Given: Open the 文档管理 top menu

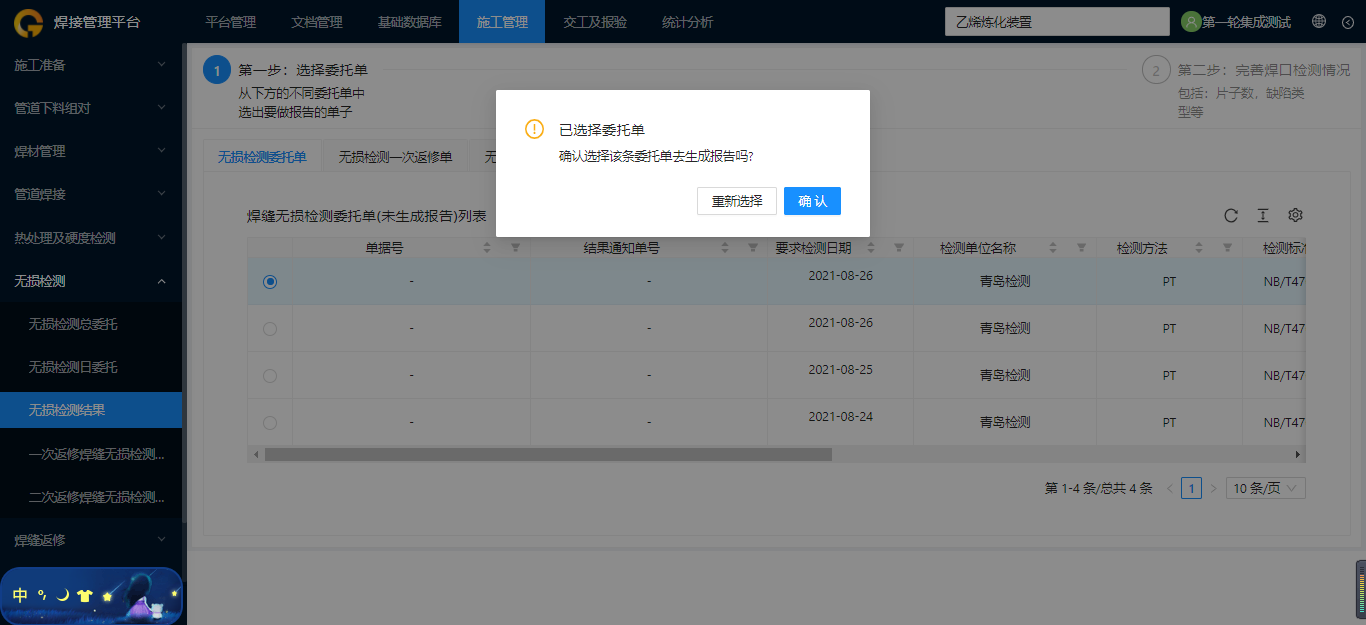Looking at the screenshot, I should (x=316, y=22).
